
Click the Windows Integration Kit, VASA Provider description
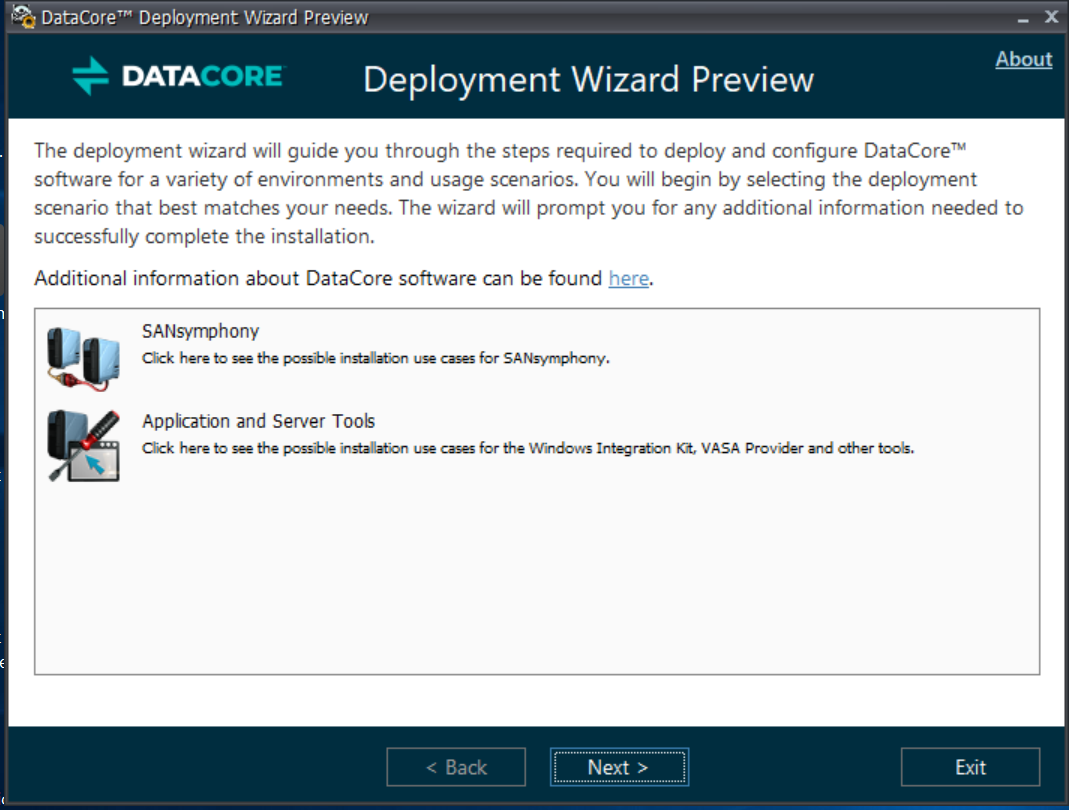[528, 448]
